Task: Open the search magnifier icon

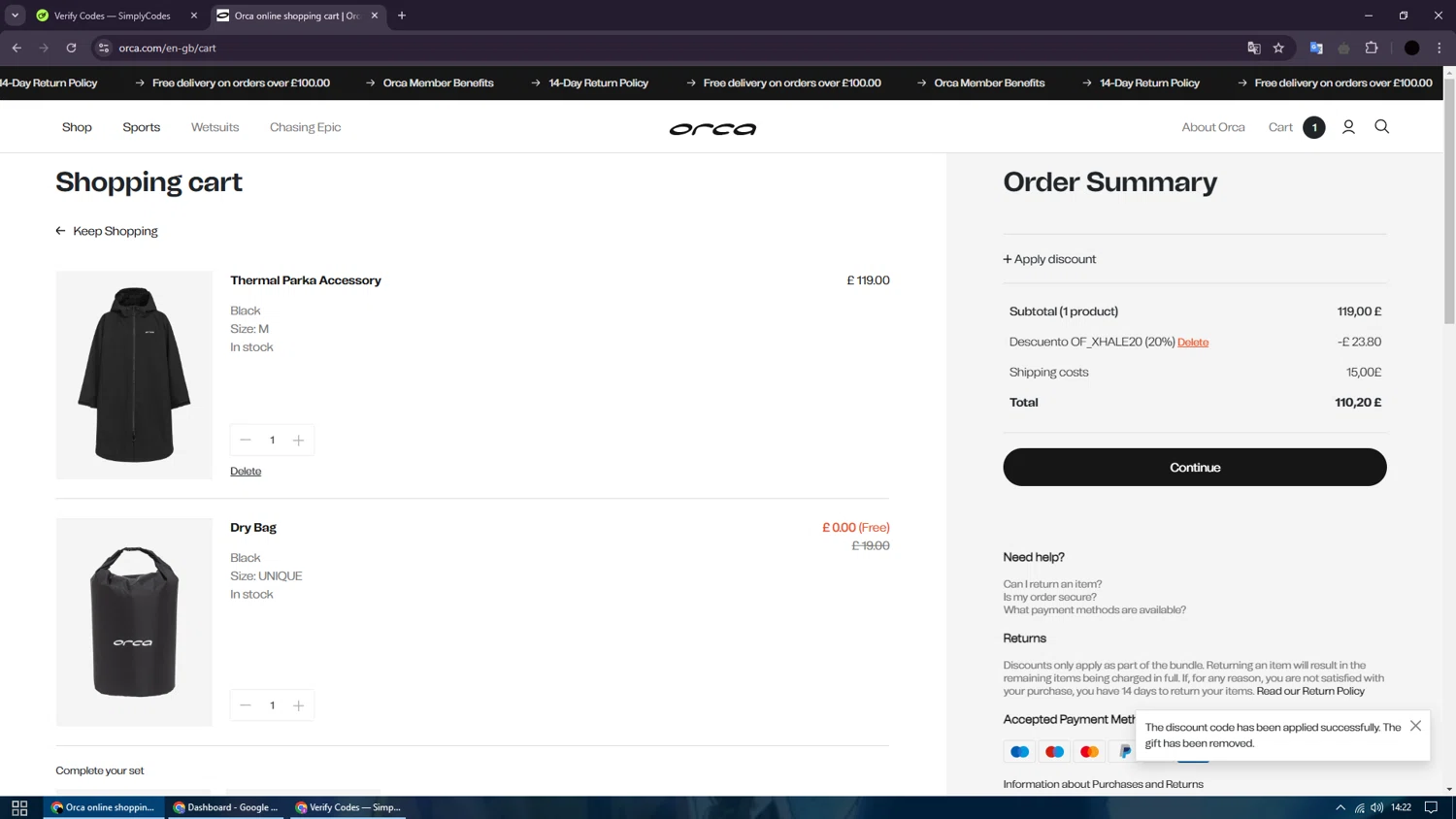Action: (x=1382, y=127)
